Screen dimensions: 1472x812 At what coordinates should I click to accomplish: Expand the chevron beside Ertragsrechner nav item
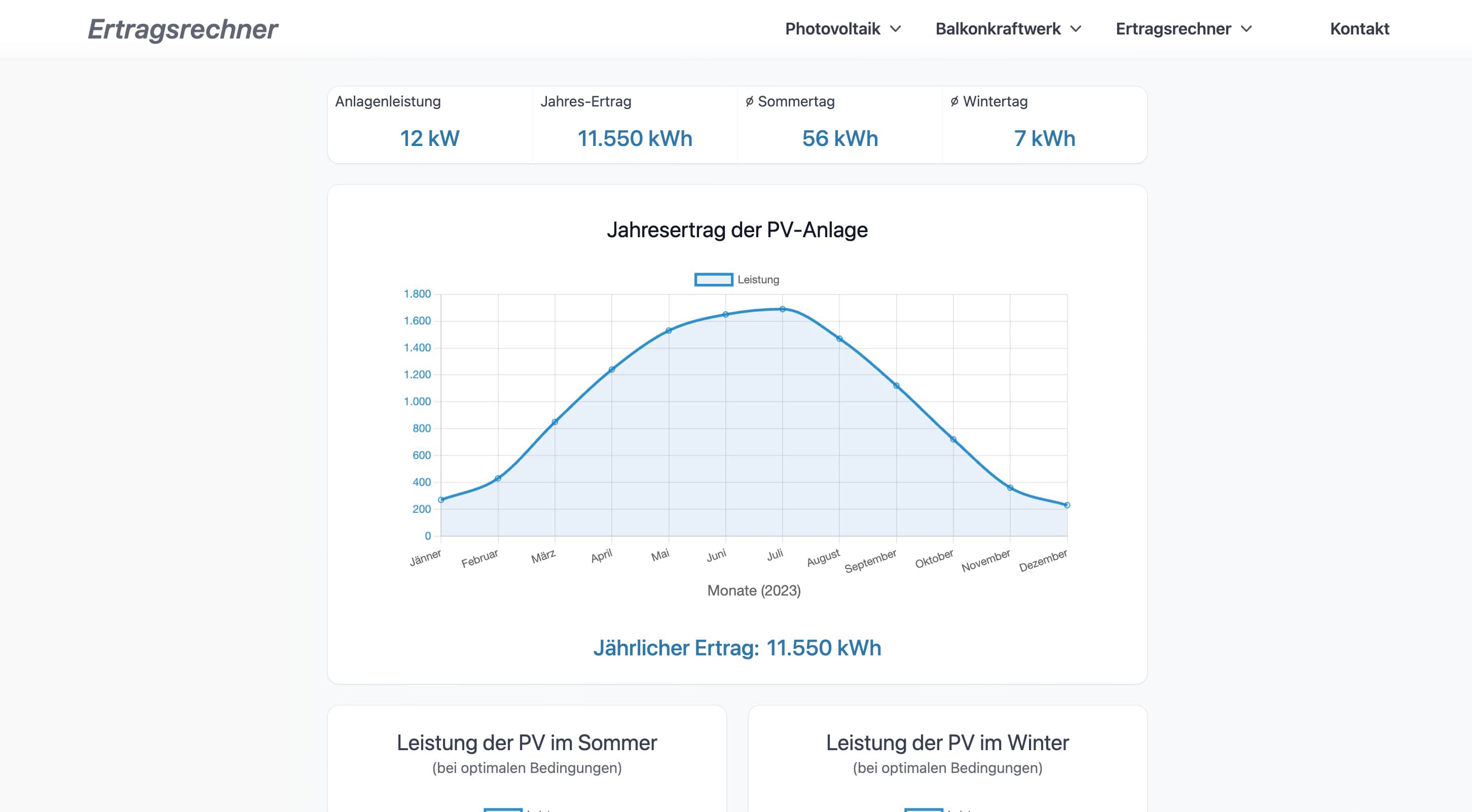point(1246,29)
